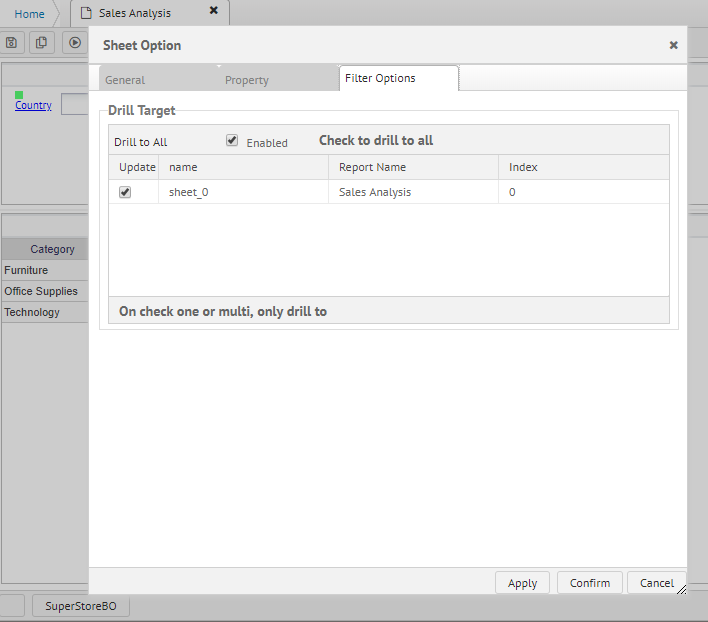This screenshot has height=622, width=708.
Task: Click the copy icon in toolbar
Action: pos(42,42)
